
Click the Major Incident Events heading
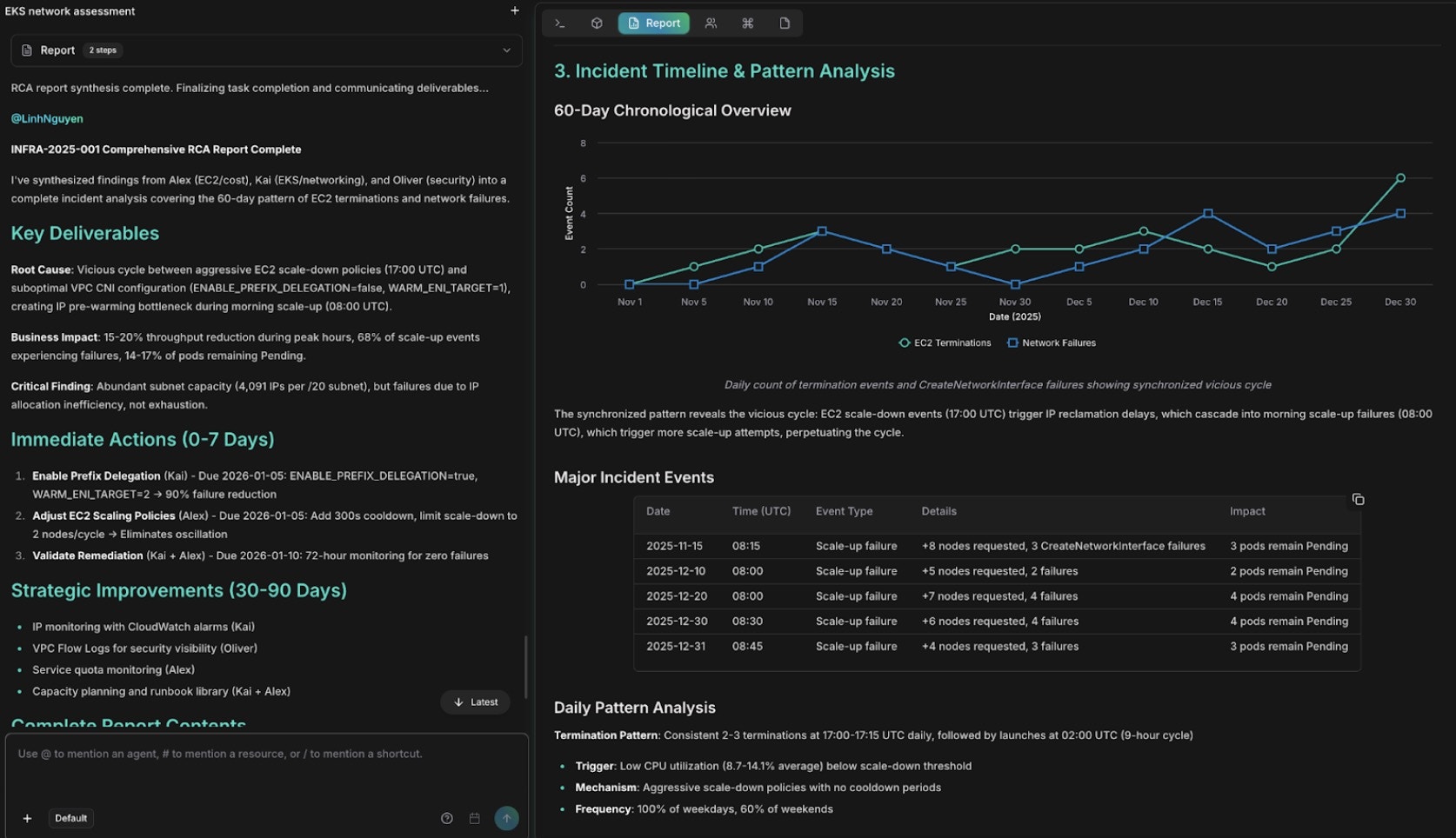[x=634, y=477]
